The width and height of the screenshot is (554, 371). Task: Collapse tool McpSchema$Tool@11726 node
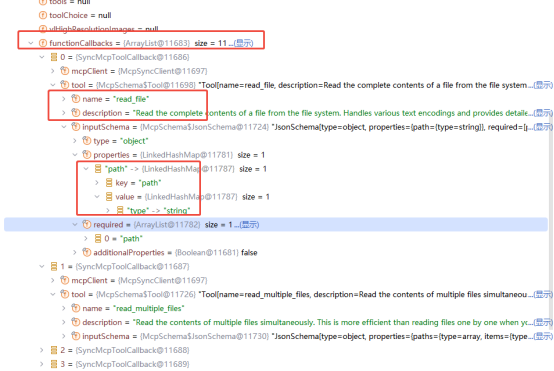coord(53,294)
